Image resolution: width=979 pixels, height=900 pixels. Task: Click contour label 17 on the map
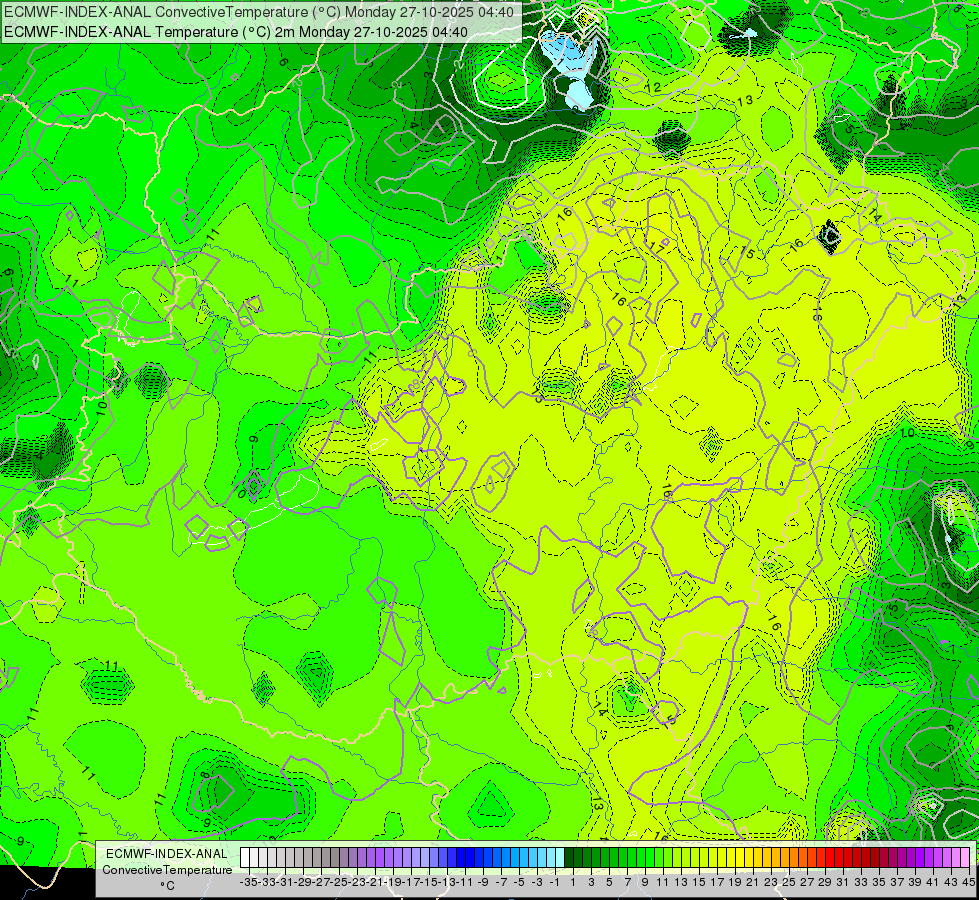(x=656, y=247)
